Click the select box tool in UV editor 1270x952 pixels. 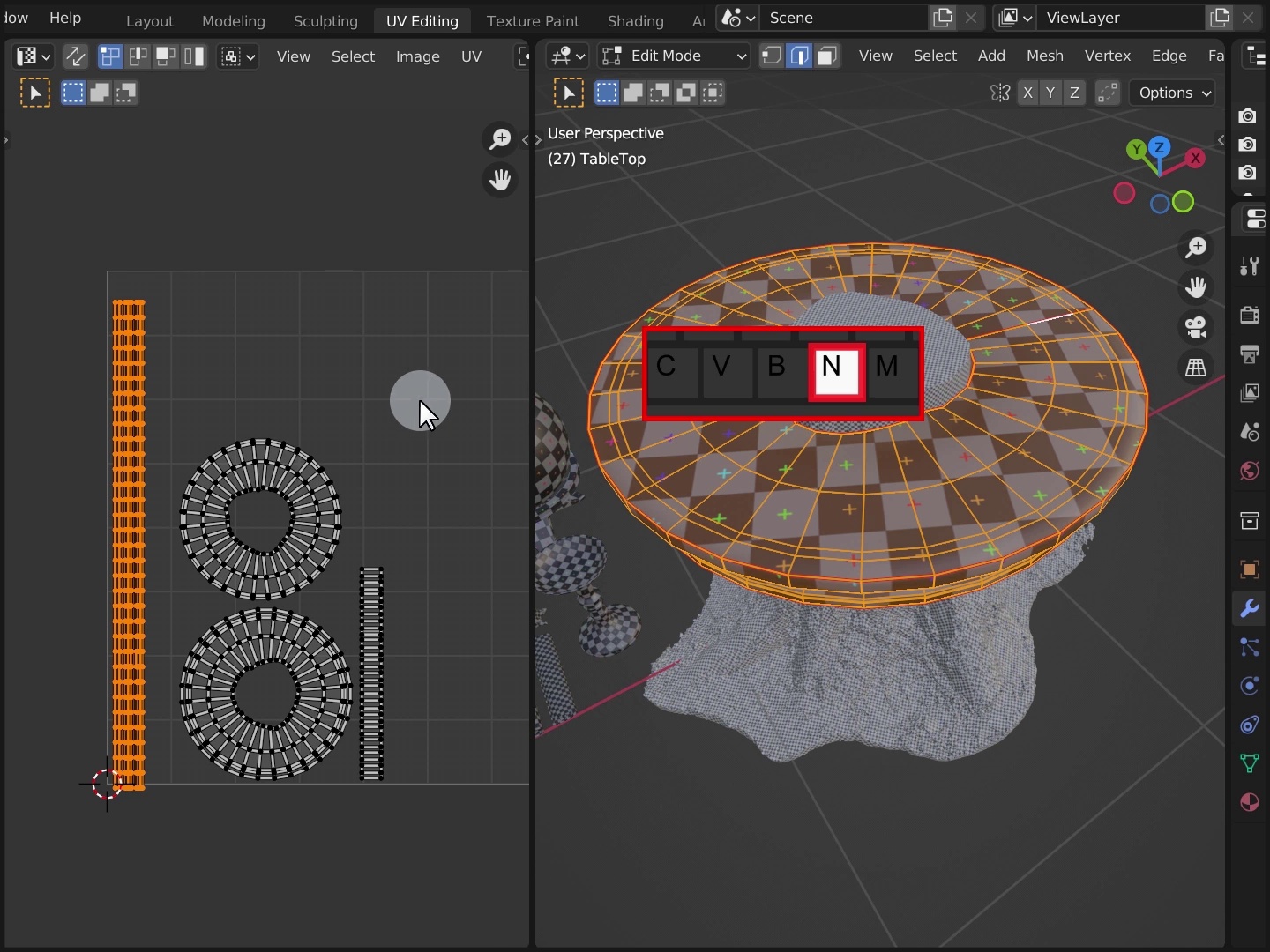[35, 93]
